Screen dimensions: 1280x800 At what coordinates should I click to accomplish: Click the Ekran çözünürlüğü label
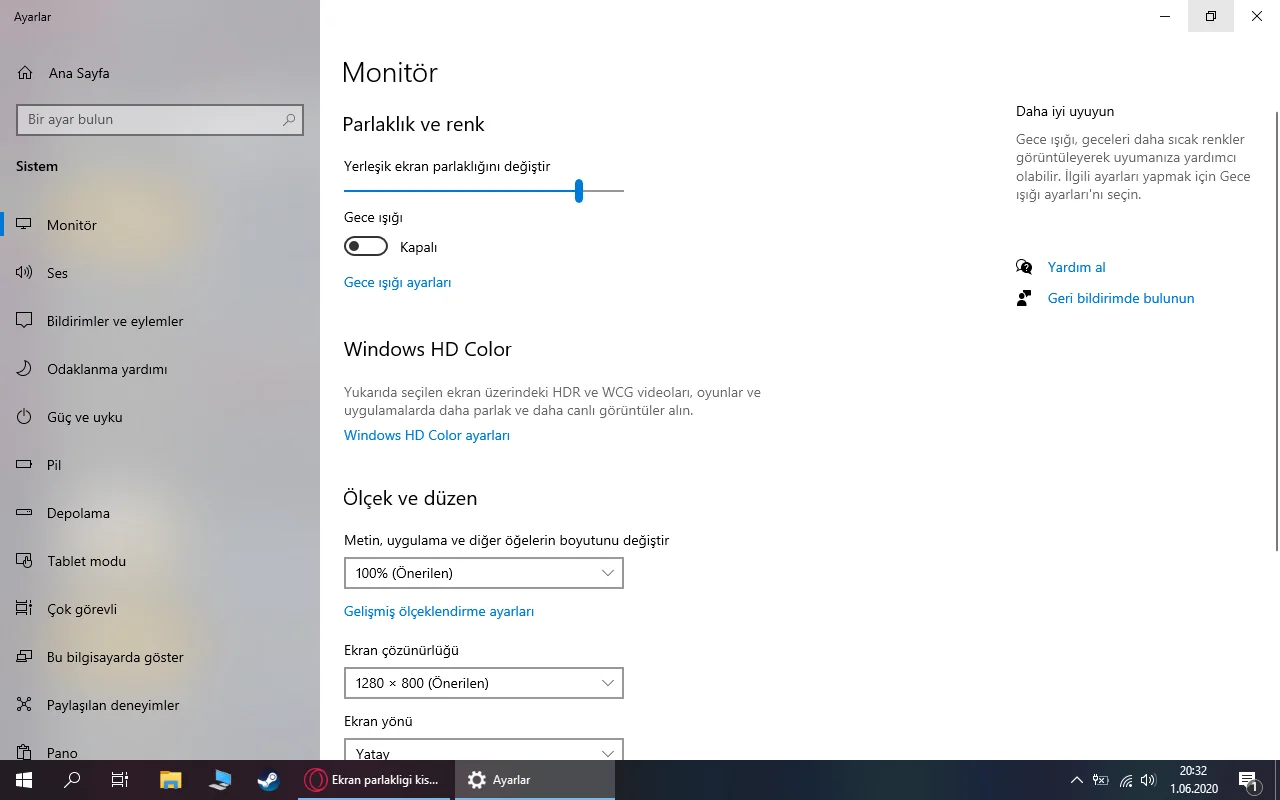click(x=401, y=650)
